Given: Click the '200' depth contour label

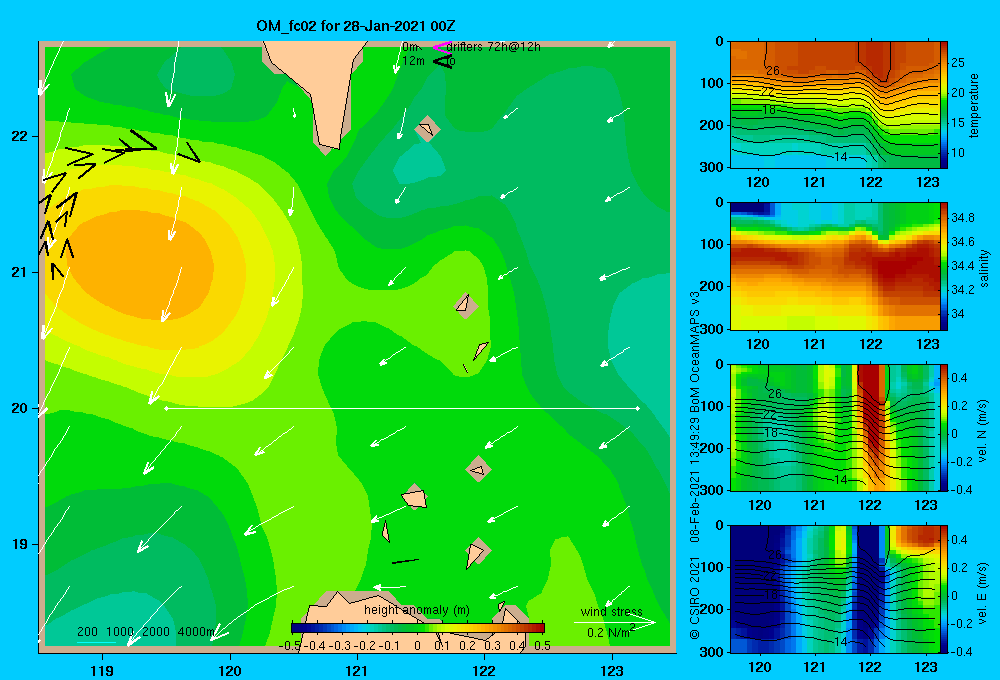Looking at the screenshot, I should click(87, 632).
